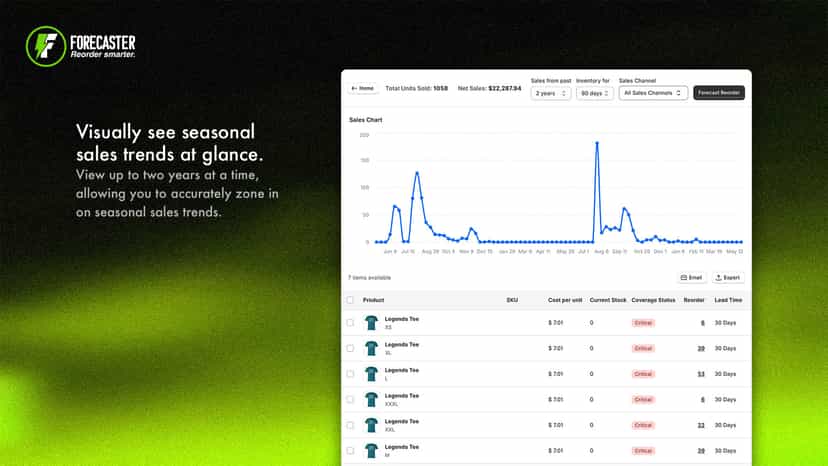Check the Legends Tee XXXL row checkbox
828x466 pixels.
(x=350, y=399)
